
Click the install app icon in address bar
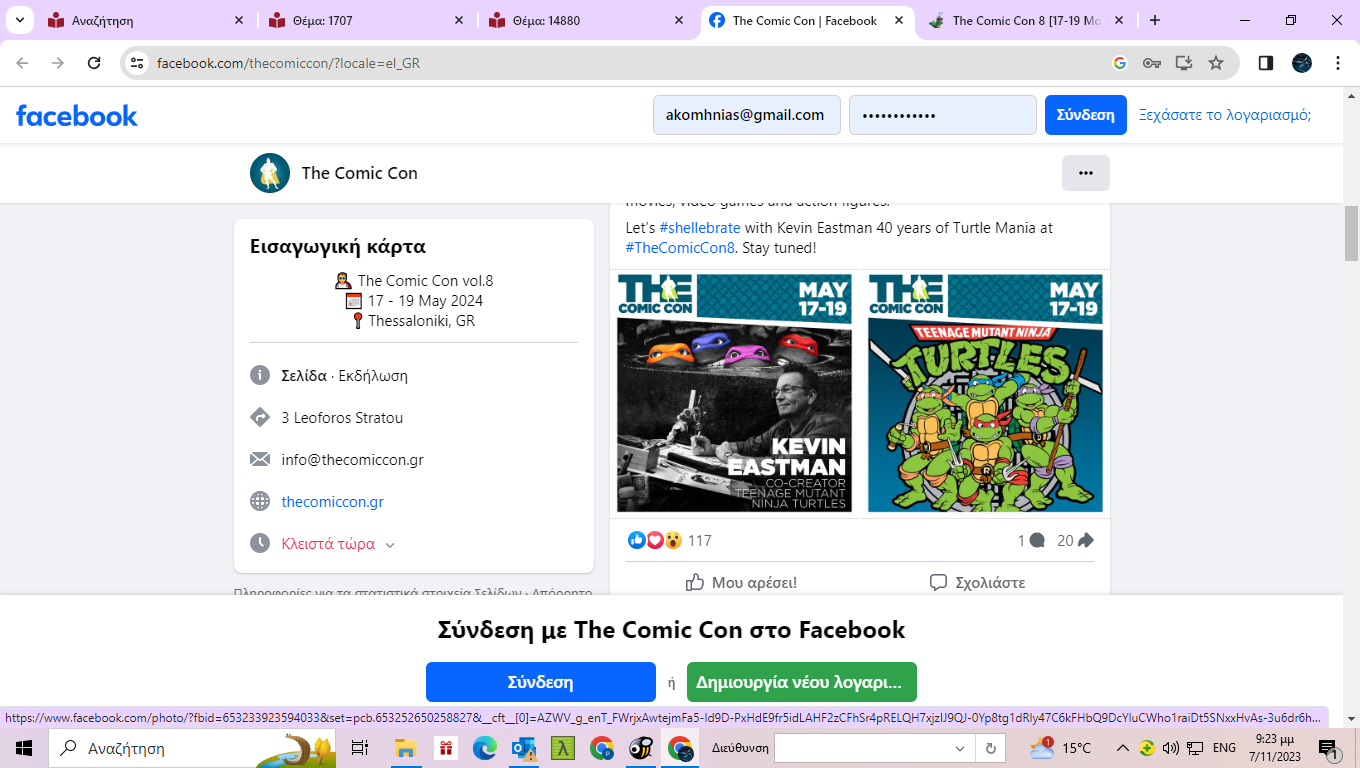coord(1184,63)
